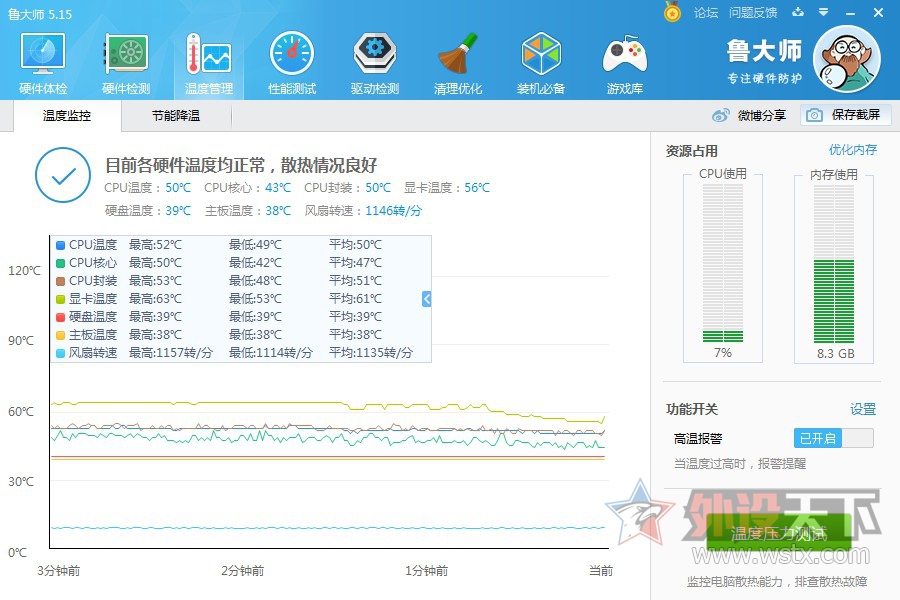This screenshot has height=600, width=900.
Task: Open the 游戏库 game library icon
Action: (x=624, y=63)
